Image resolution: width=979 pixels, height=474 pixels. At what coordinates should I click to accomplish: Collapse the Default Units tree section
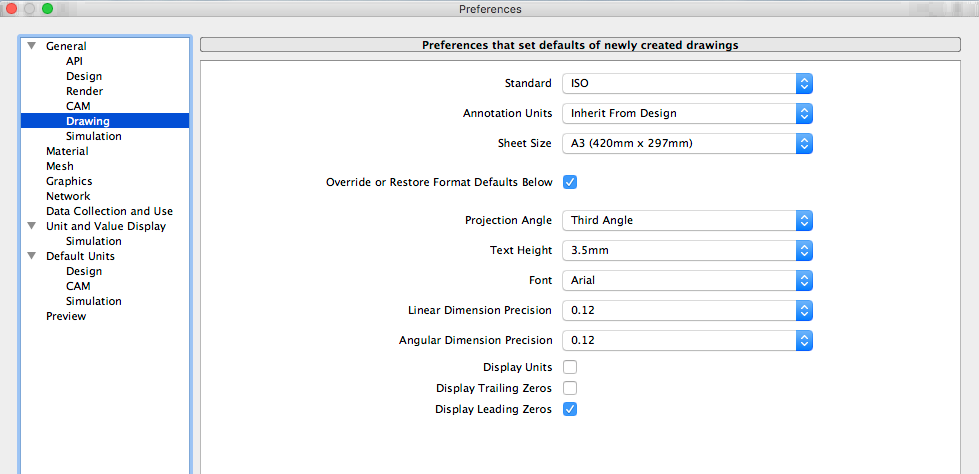pyautogui.click(x=31, y=256)
